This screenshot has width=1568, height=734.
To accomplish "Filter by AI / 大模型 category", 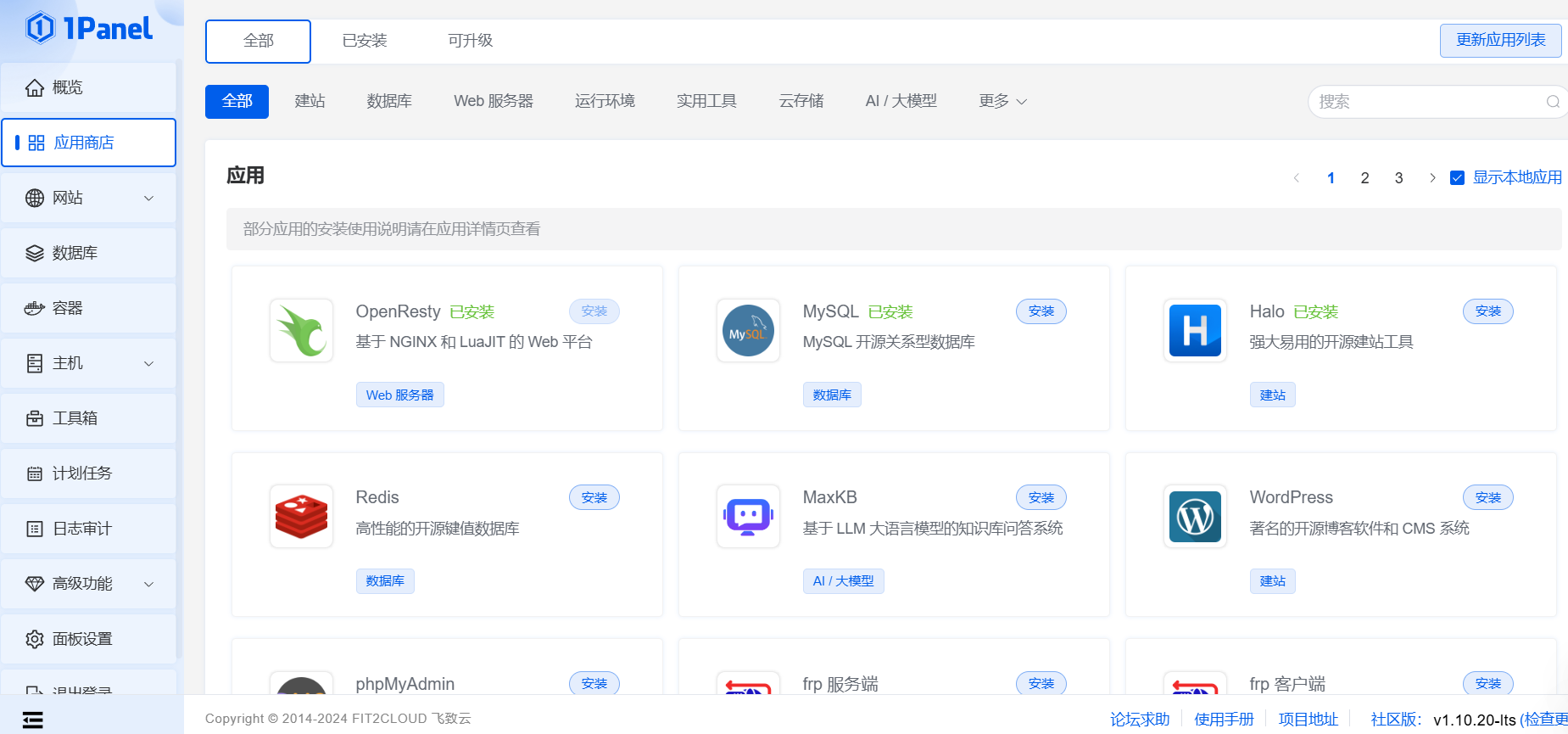I will point(901,101).
